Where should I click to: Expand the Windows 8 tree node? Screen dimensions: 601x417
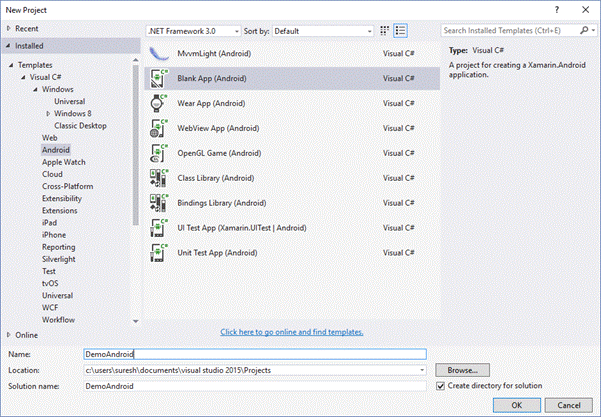[x=48, y=113]
